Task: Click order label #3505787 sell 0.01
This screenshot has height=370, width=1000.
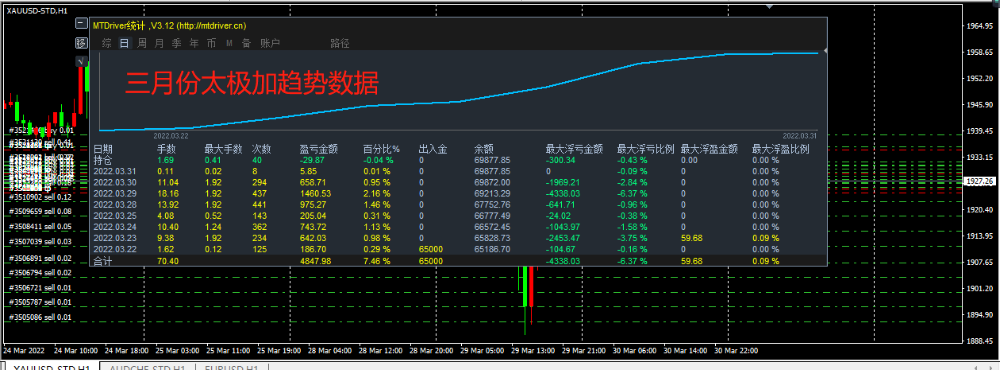Action: click(x=41, y=302)
